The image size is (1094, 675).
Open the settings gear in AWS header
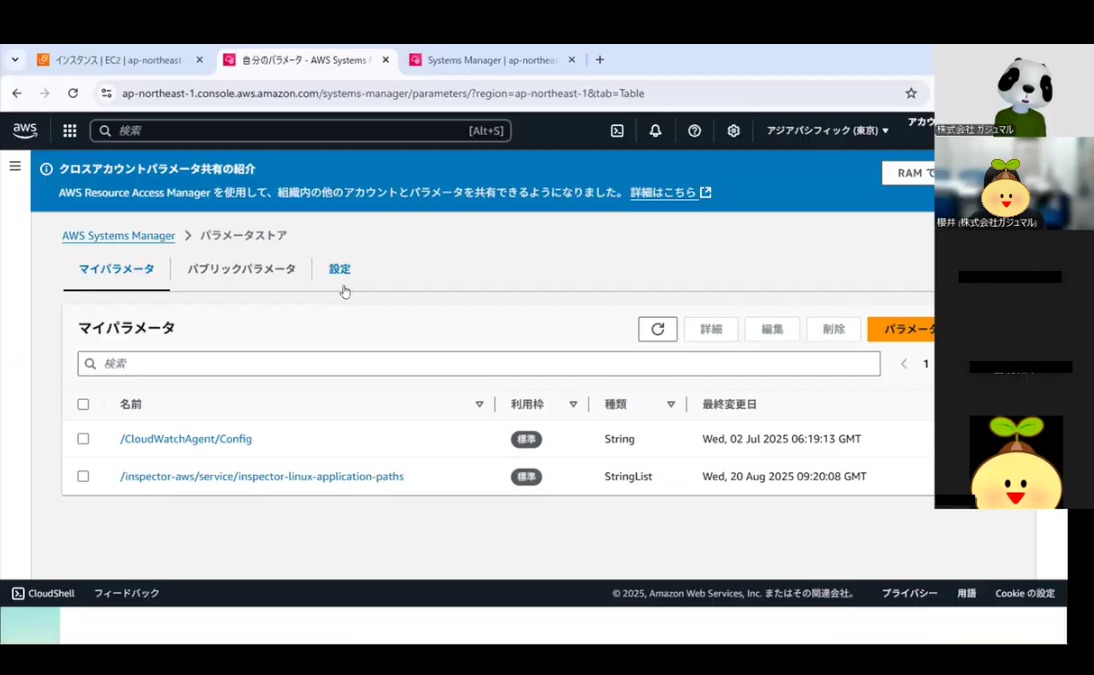[x=733, y=131]
